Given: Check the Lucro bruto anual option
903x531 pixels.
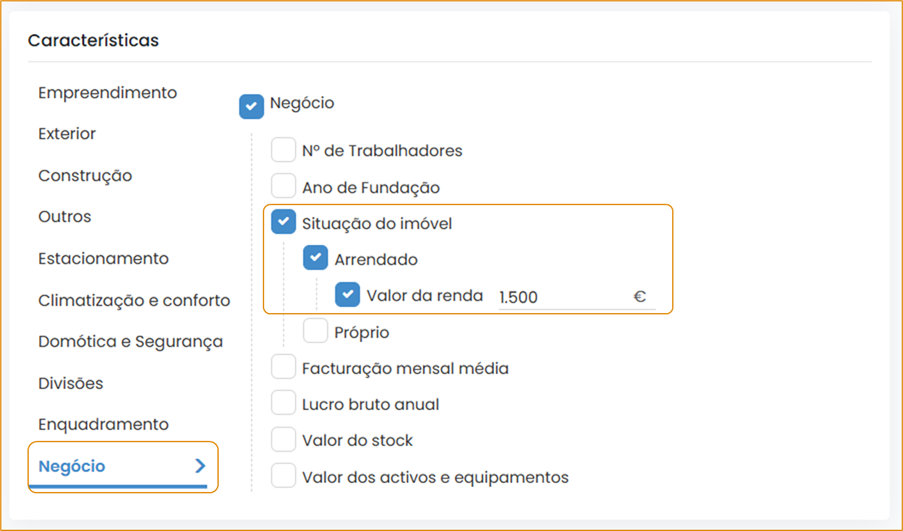Looking at the screenshot, I should click(x=284, y=404).
